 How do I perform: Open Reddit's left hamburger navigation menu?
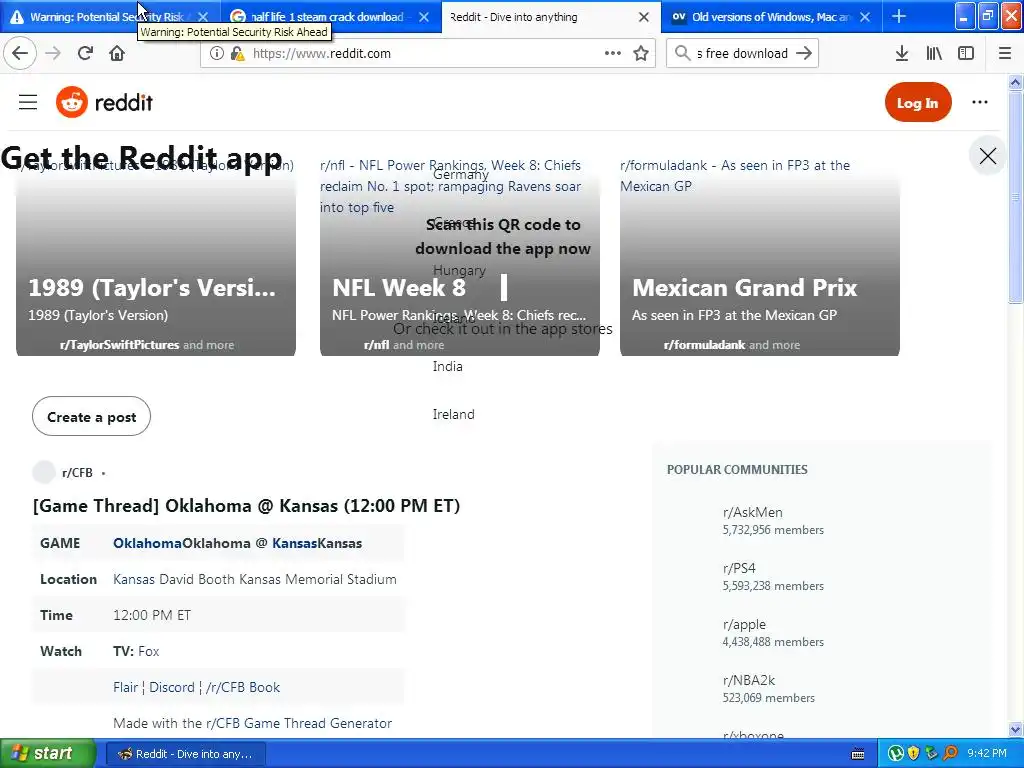[28, 103]
